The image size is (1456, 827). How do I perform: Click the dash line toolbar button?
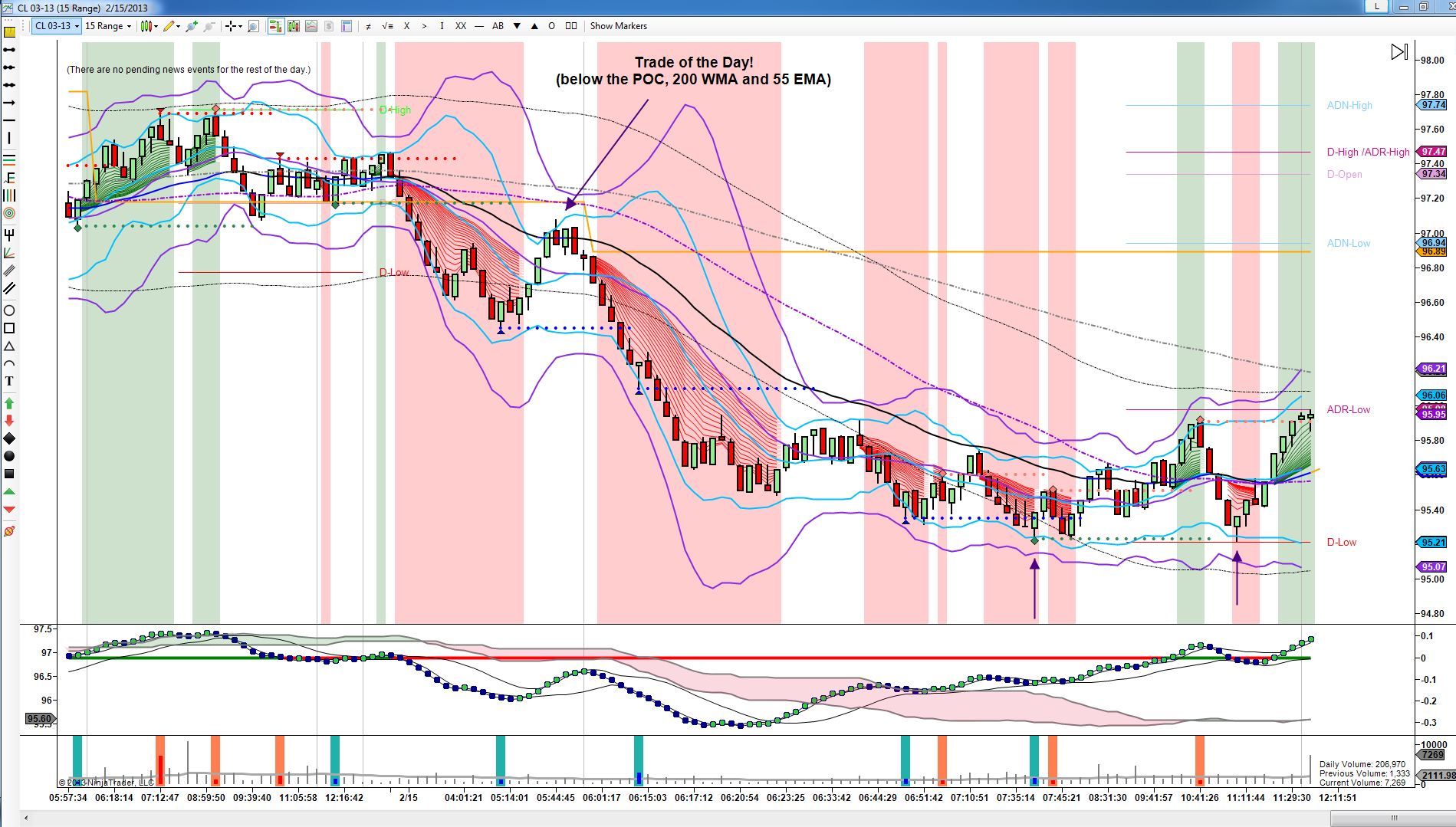479,26
